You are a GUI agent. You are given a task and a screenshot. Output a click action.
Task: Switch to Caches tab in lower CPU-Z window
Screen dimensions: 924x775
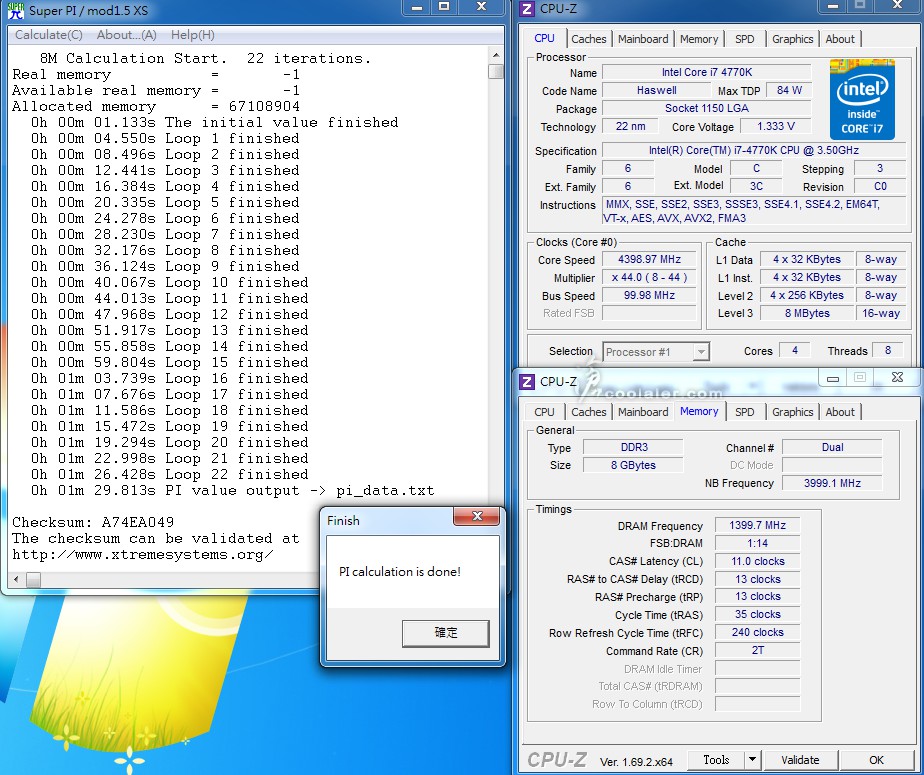(x=589, y=412)
